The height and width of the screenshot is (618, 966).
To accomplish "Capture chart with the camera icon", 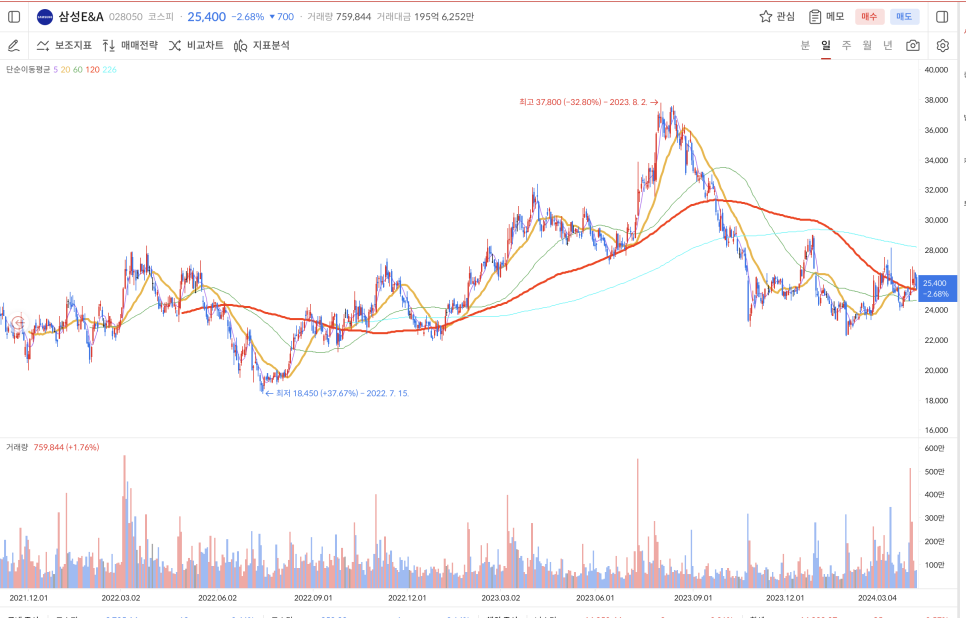I will (x=913, y=46).
